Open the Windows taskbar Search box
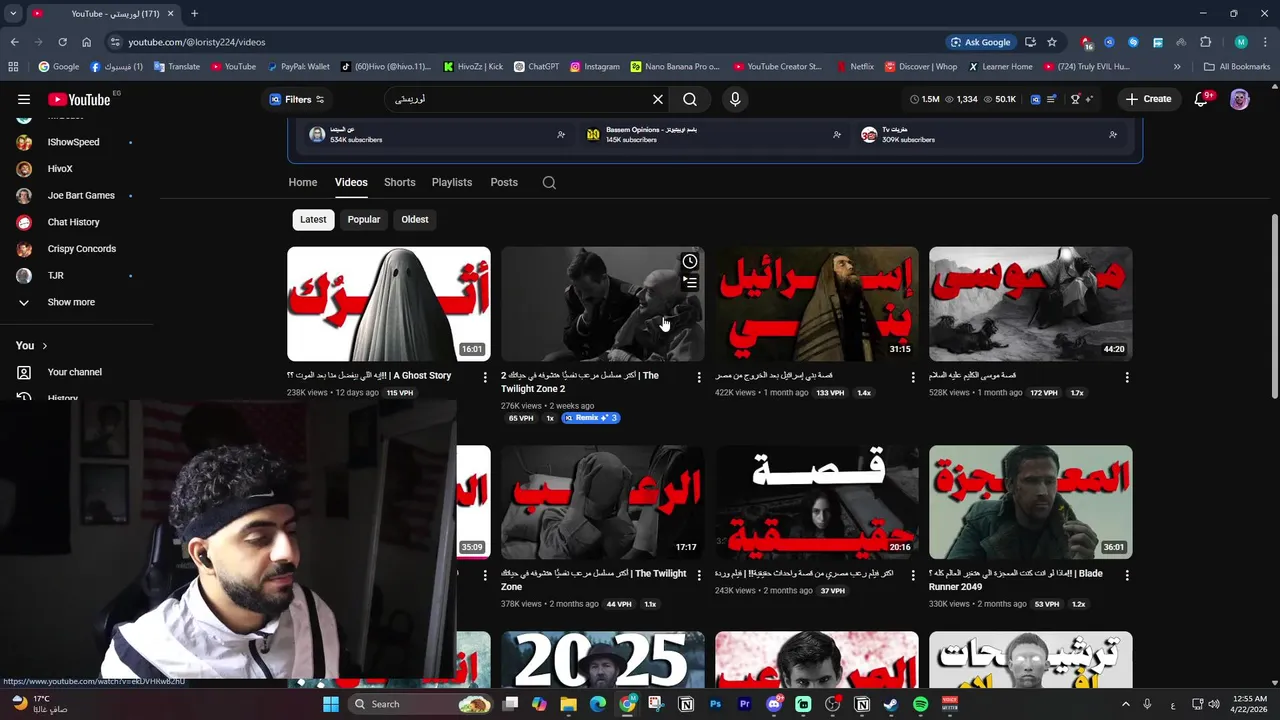The height and width of the screenshot is (720, 1280). [x=422, y=704]
